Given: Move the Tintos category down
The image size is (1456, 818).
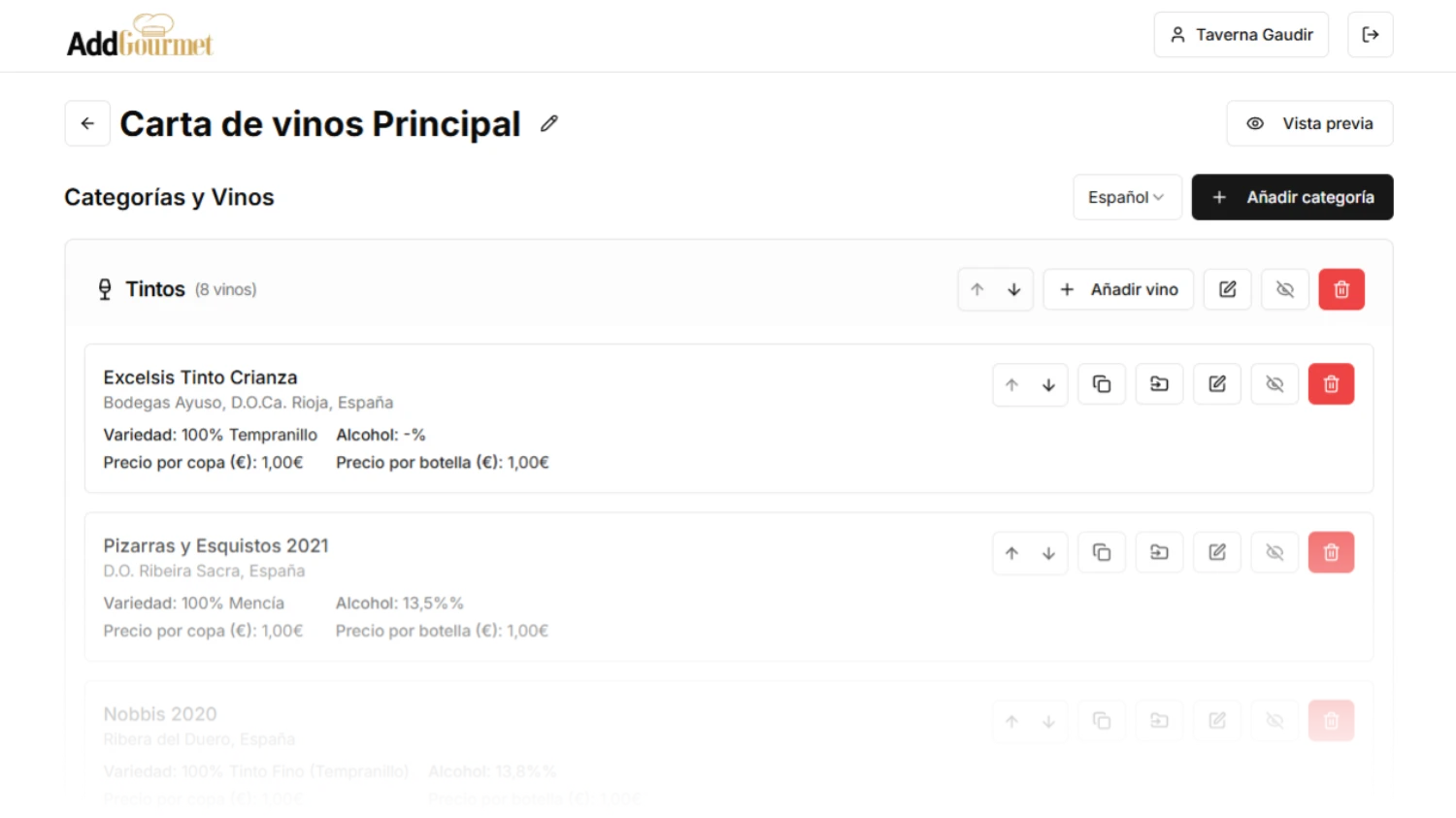Looking at the screenshot, I should point(1014,289).
